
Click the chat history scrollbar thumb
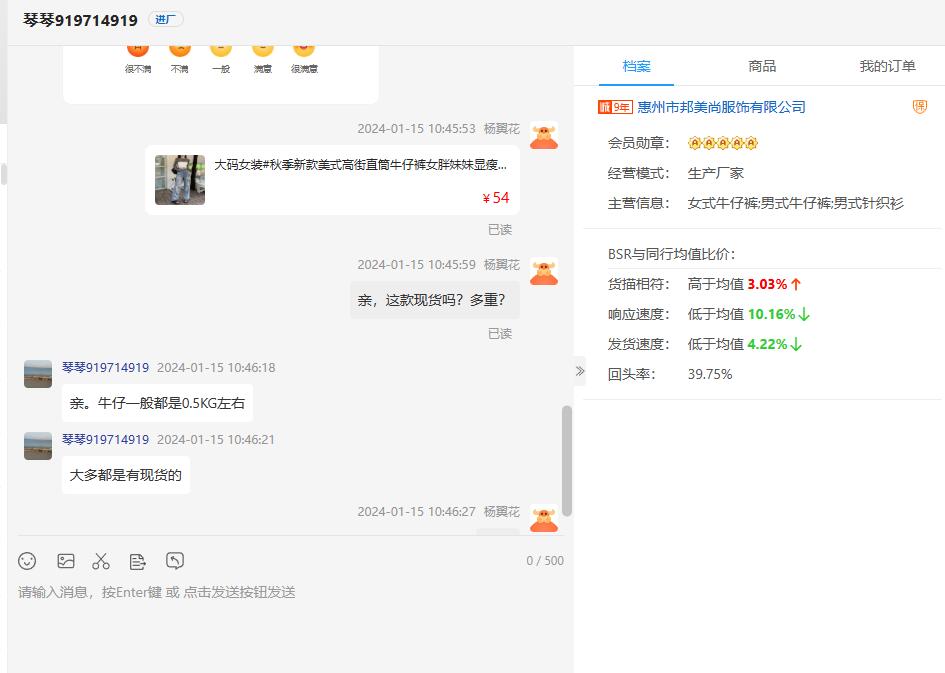567,460
